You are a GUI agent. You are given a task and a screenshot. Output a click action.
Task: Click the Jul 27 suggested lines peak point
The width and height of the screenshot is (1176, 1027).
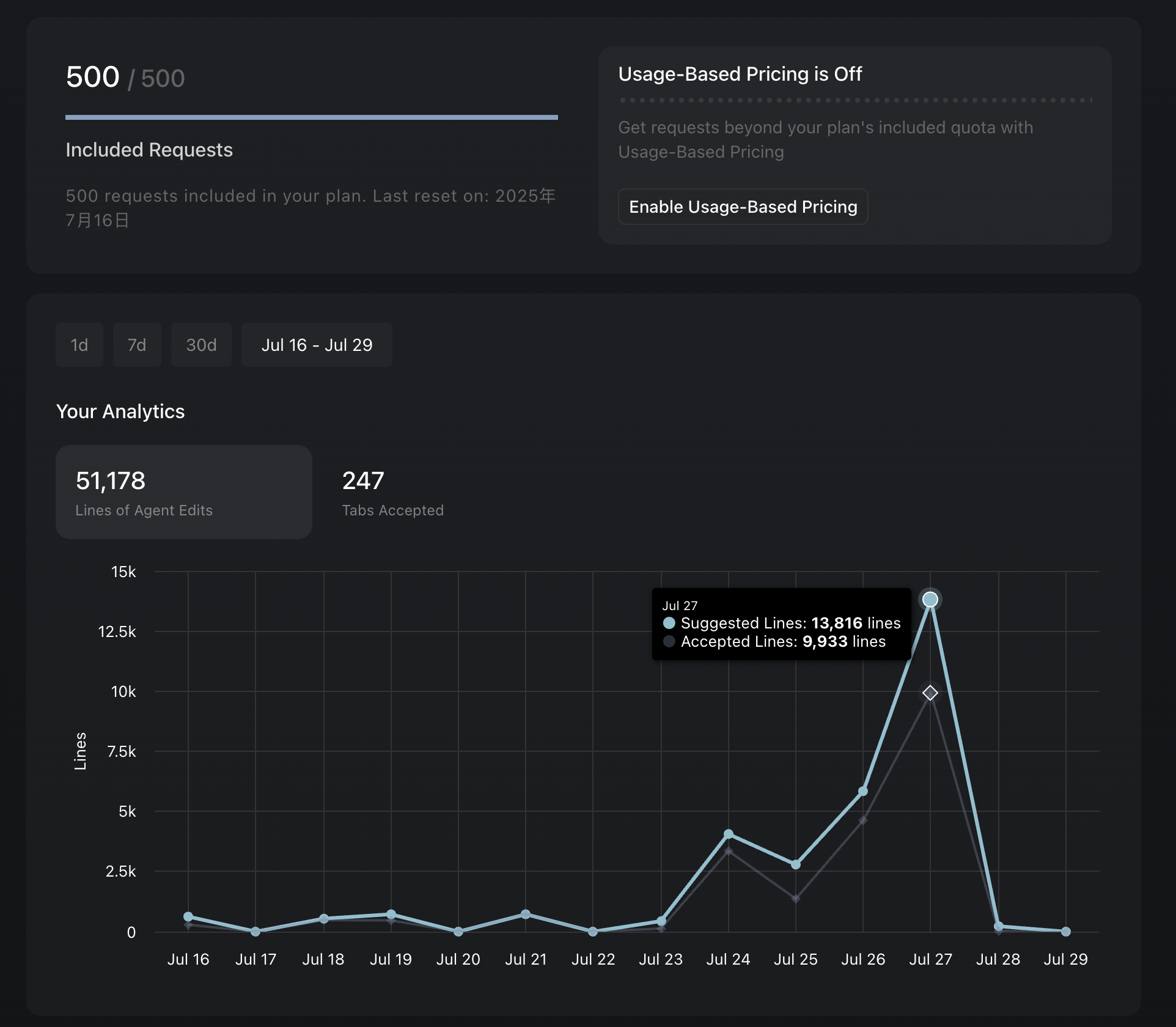tap(930, 599)
